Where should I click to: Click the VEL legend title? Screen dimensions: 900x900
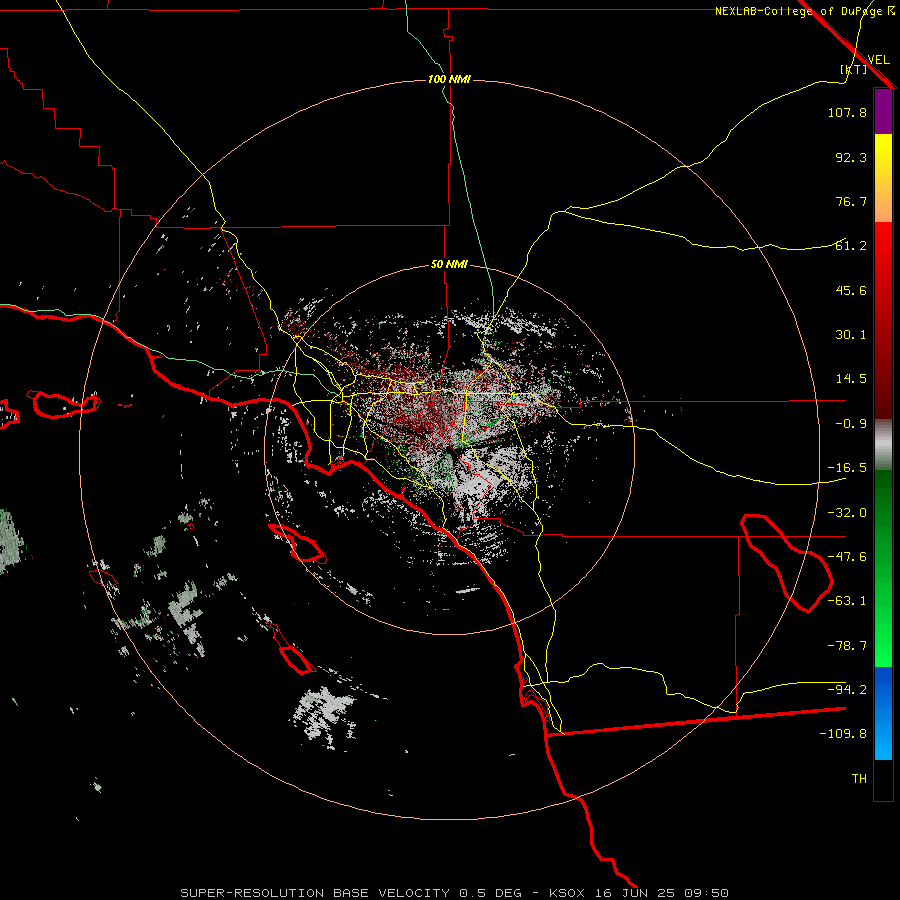pyautogui.click(x=878, y=60)
